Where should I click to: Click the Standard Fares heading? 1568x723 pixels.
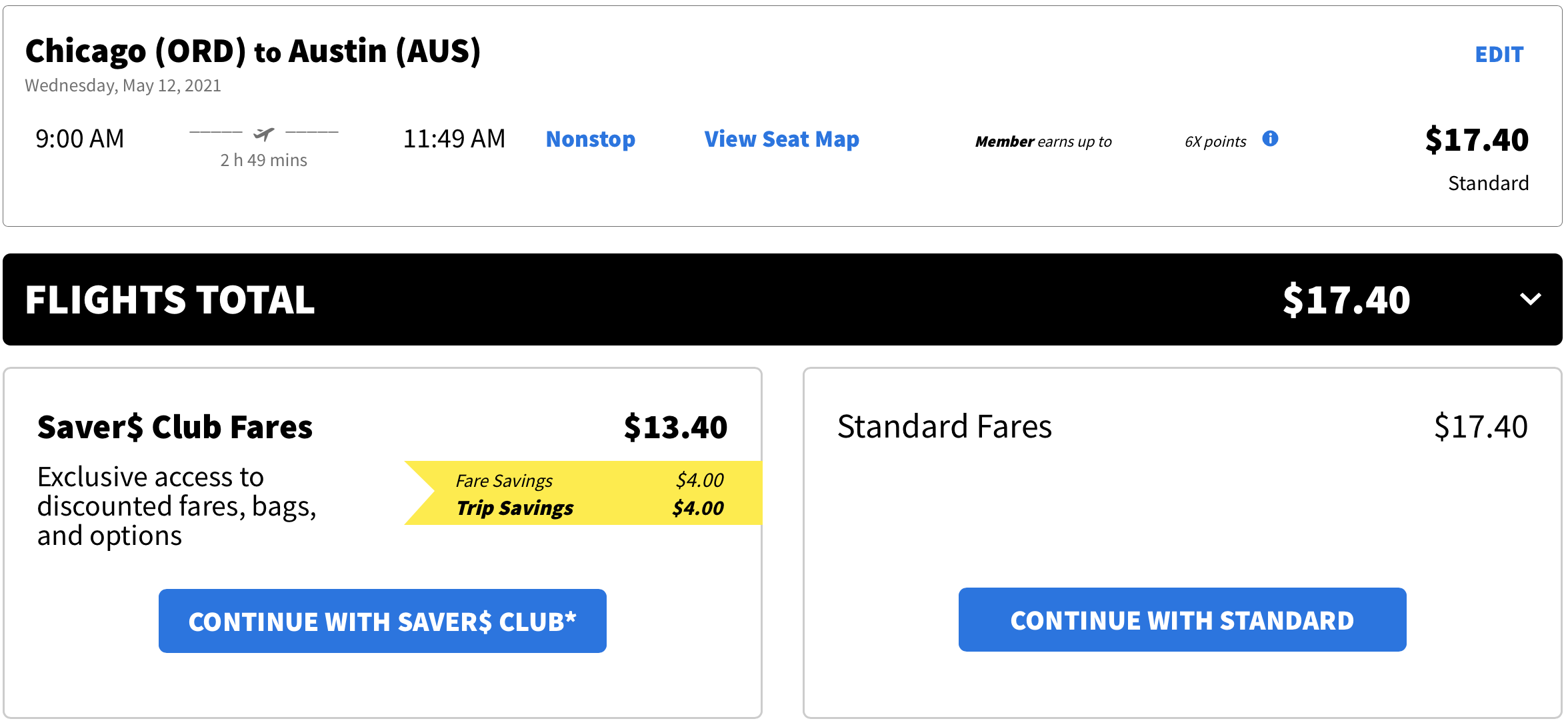[x=945, y=426]
